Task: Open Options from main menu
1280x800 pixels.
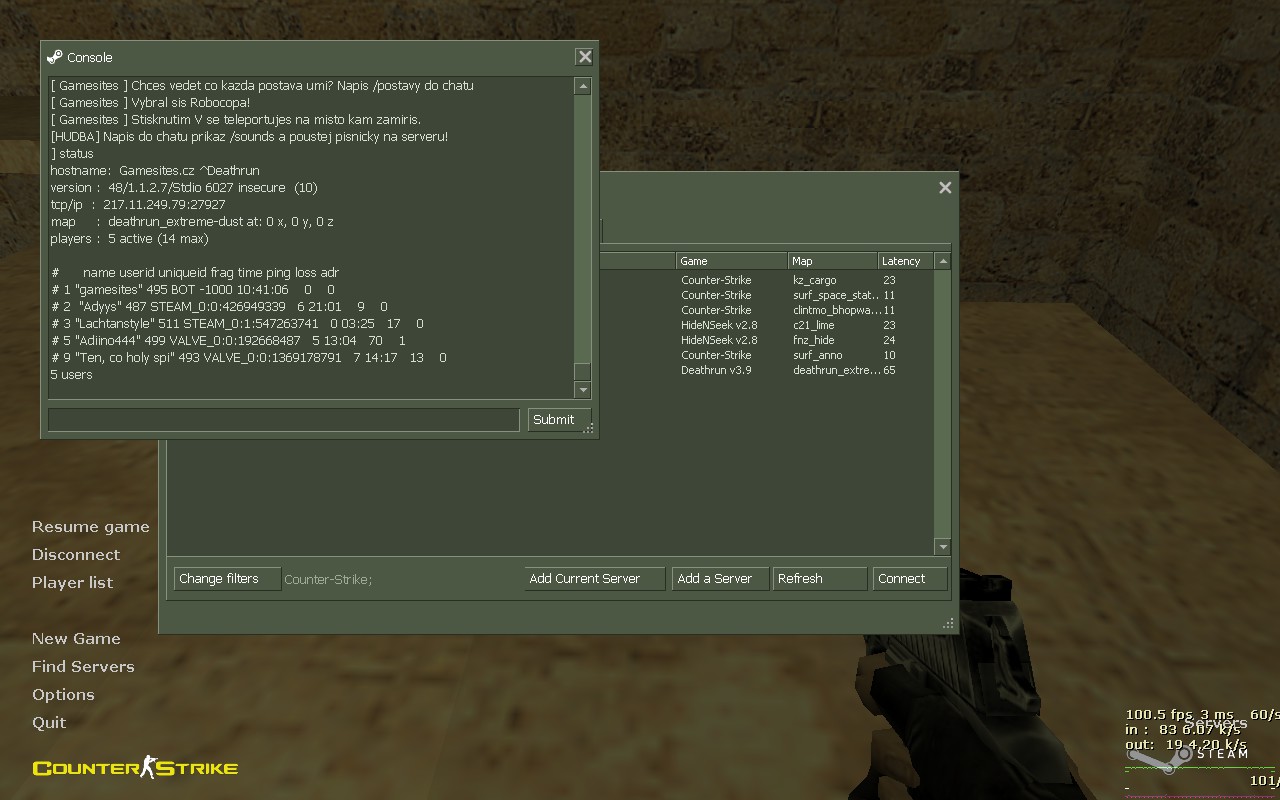Action: (63, 695)
